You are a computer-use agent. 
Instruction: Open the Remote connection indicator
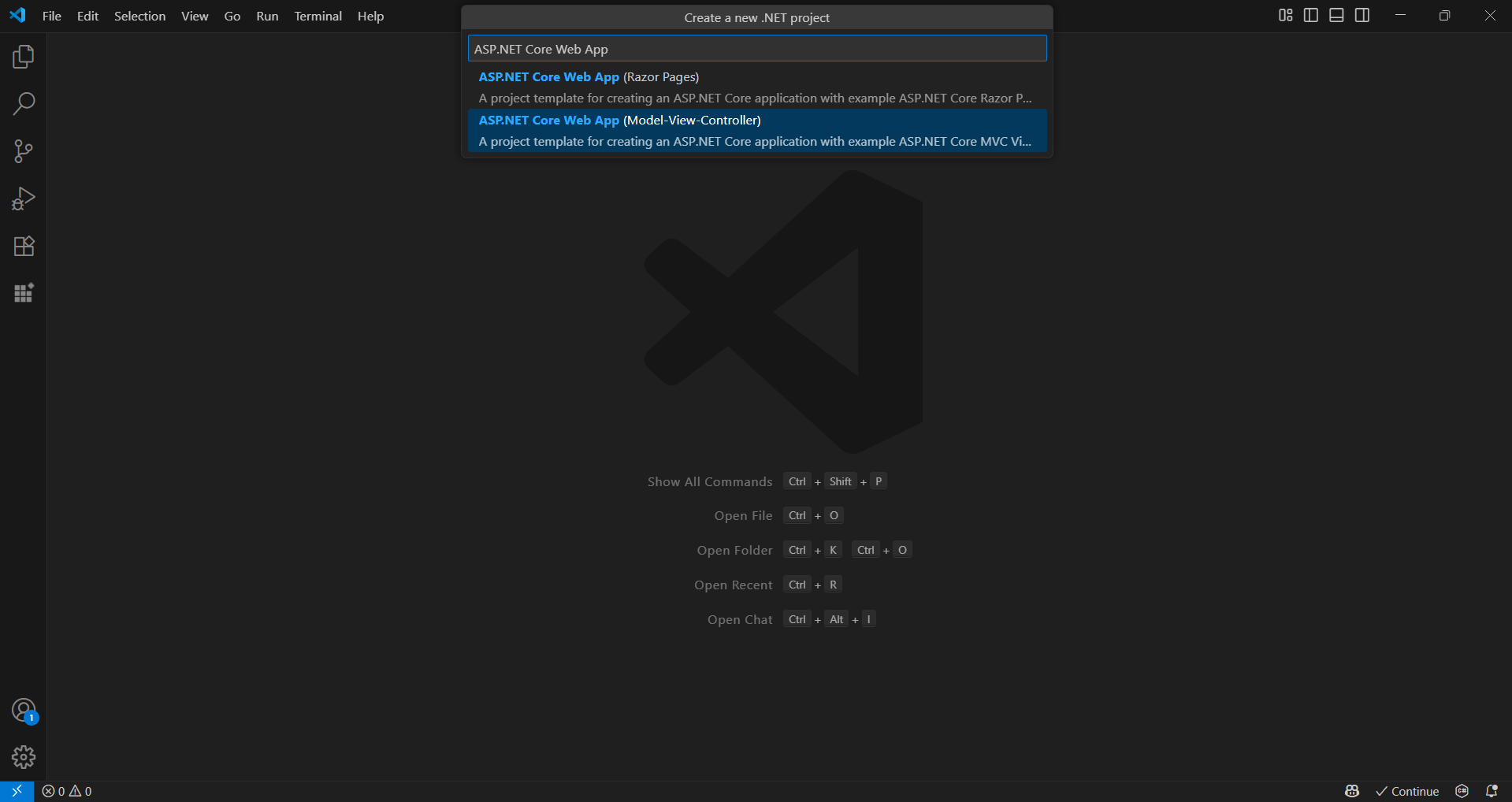click(x=16, y=791)
